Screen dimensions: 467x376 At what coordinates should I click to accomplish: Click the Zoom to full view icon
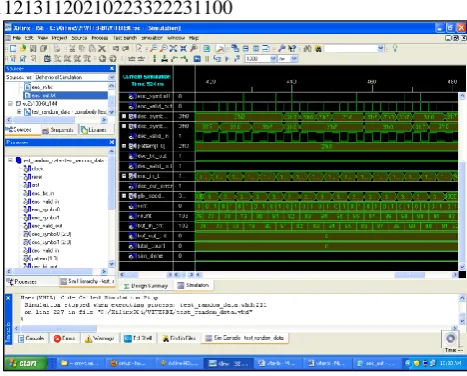pyautogui.click(x=173, y=49)
